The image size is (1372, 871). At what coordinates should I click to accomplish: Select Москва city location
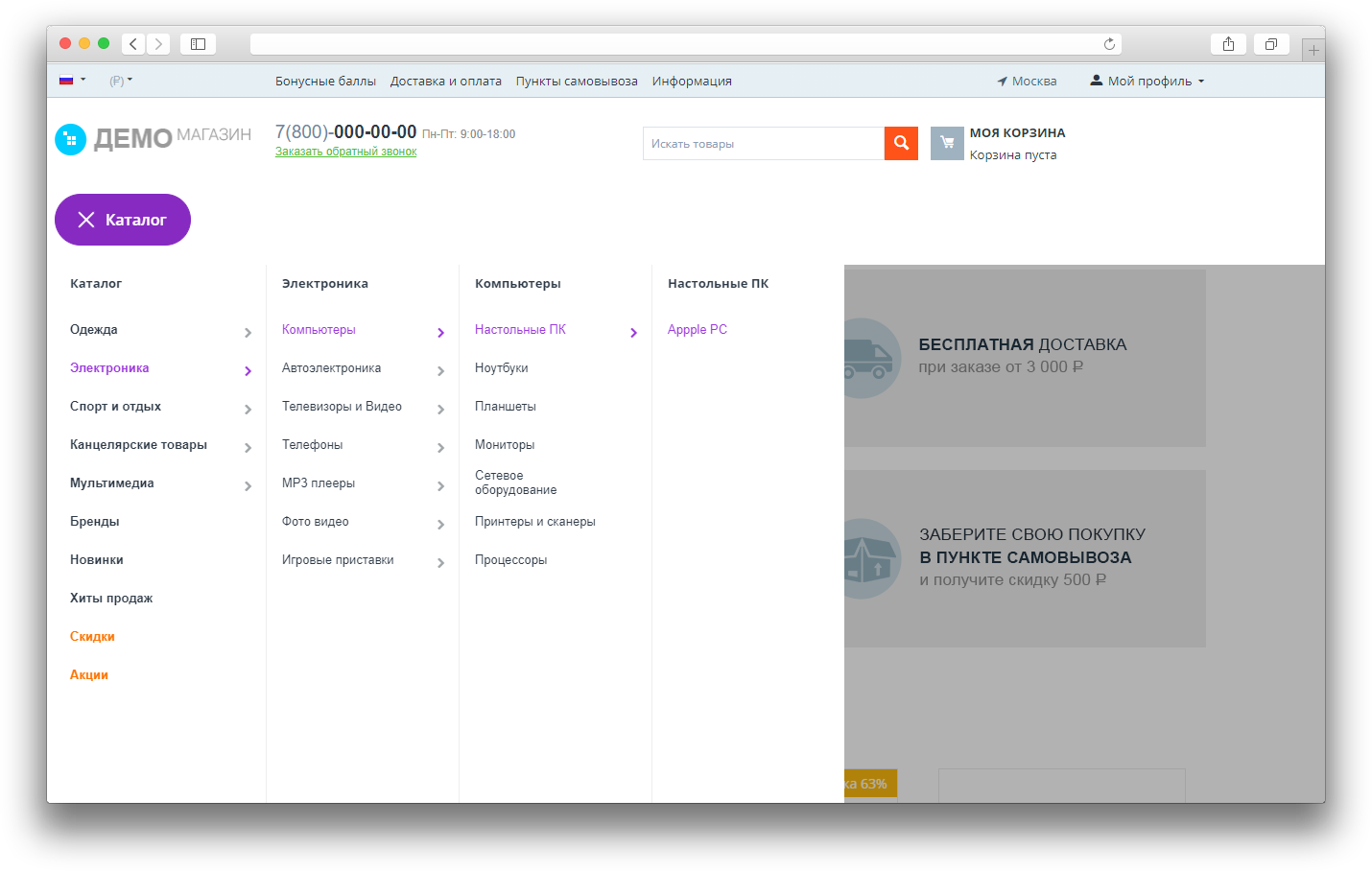pyautogui.click(x=1027, y=82)
